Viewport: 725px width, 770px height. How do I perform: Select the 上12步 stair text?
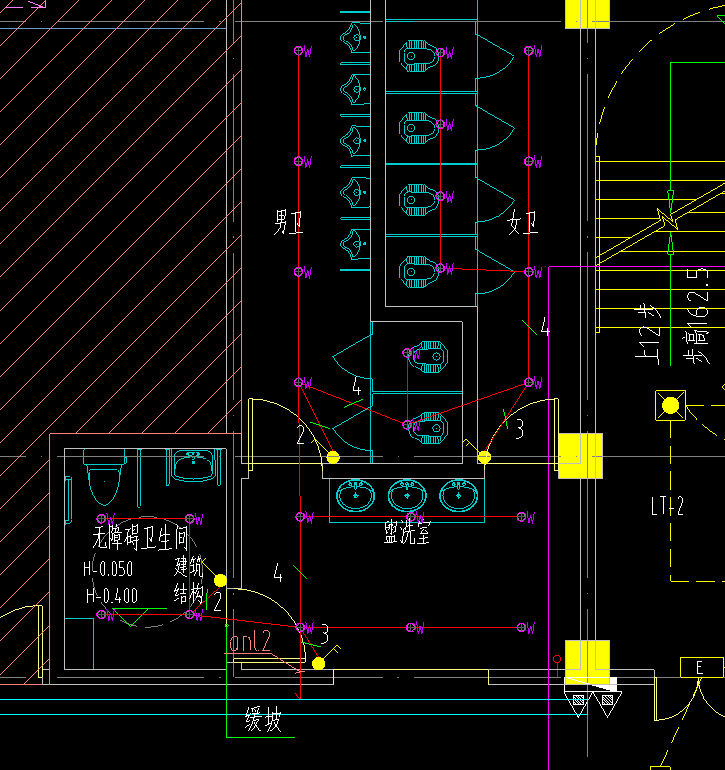point(648,334)
